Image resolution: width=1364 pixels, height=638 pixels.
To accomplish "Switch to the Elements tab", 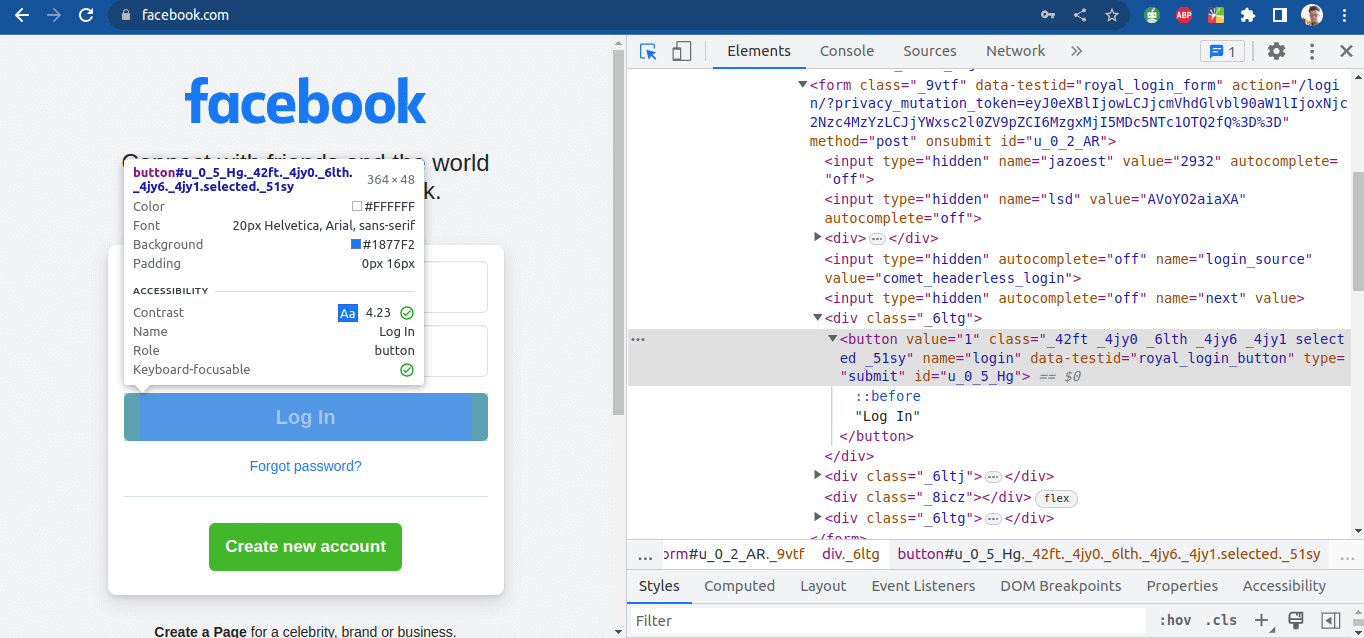I will click(759, 51).
